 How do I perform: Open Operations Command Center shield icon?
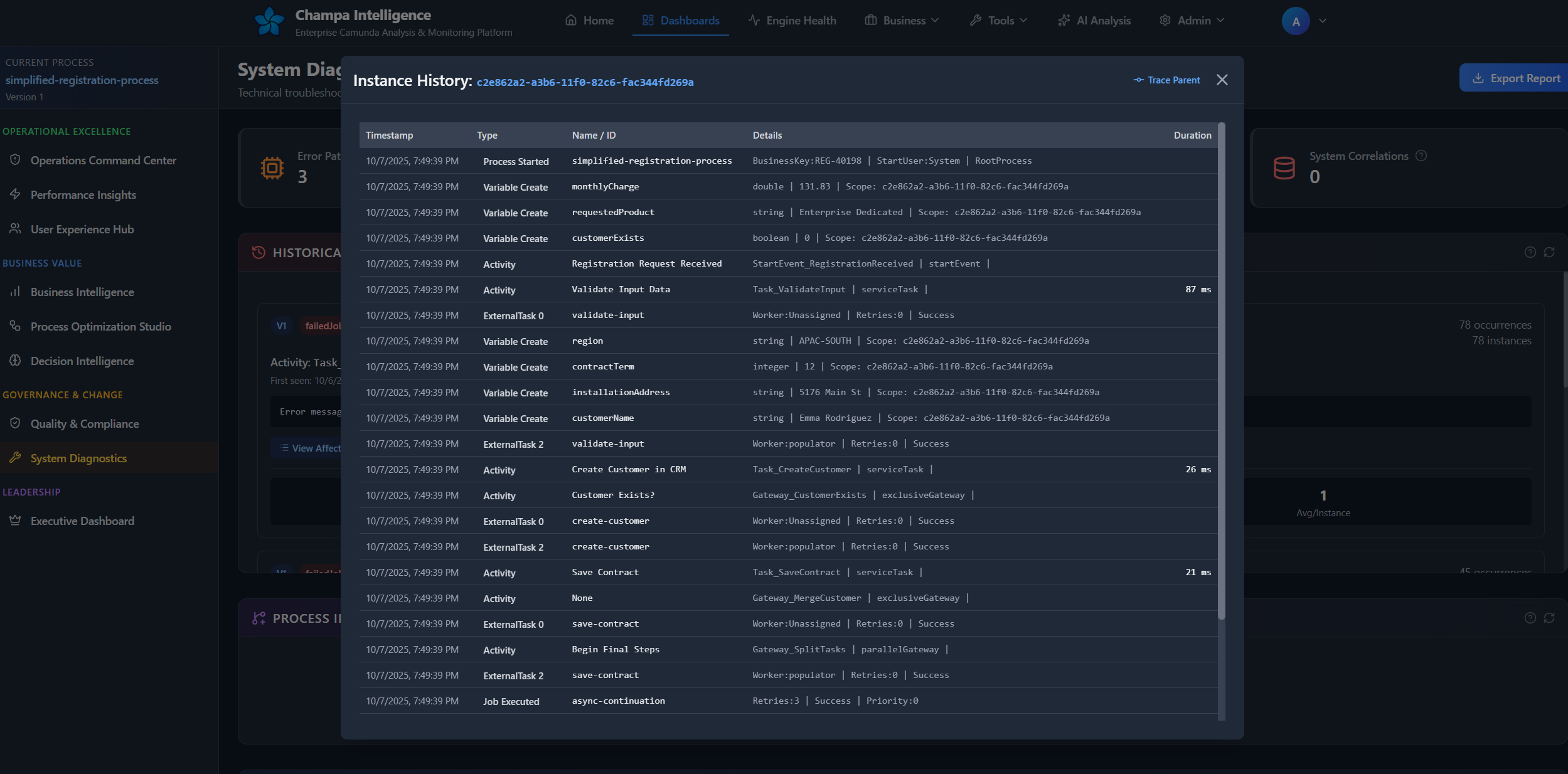click(16, 160)
